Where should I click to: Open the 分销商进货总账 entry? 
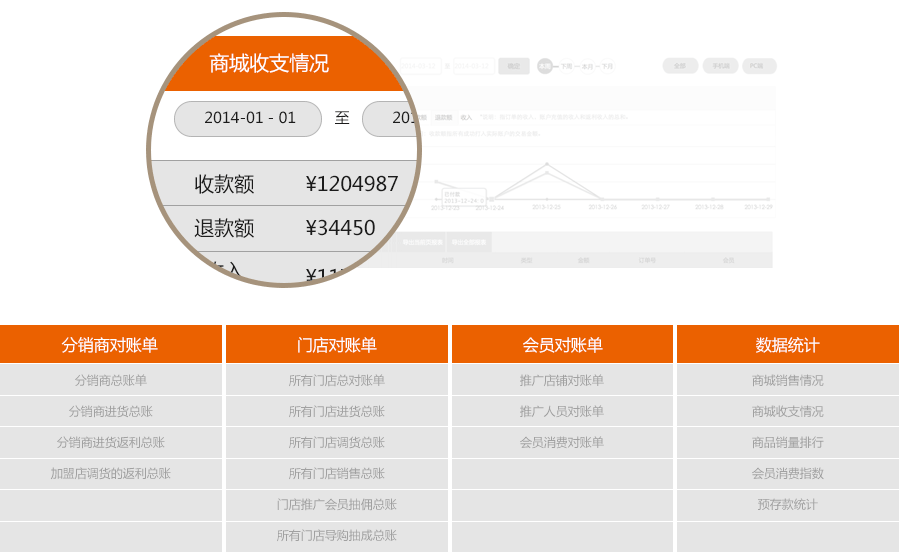(x=110, y=411)
